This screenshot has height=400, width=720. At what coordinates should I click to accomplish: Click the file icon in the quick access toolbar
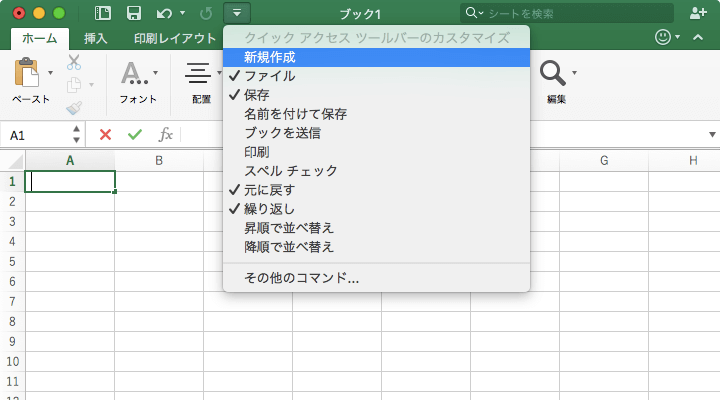pos(103,13)
